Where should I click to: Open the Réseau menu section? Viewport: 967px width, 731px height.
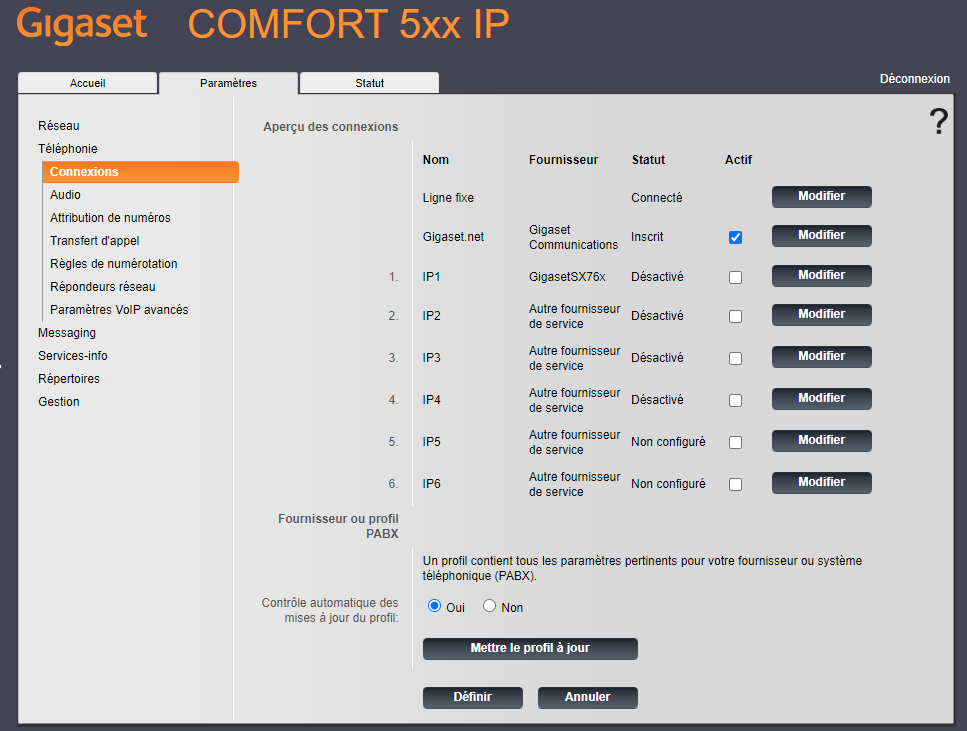click(59, 126)
